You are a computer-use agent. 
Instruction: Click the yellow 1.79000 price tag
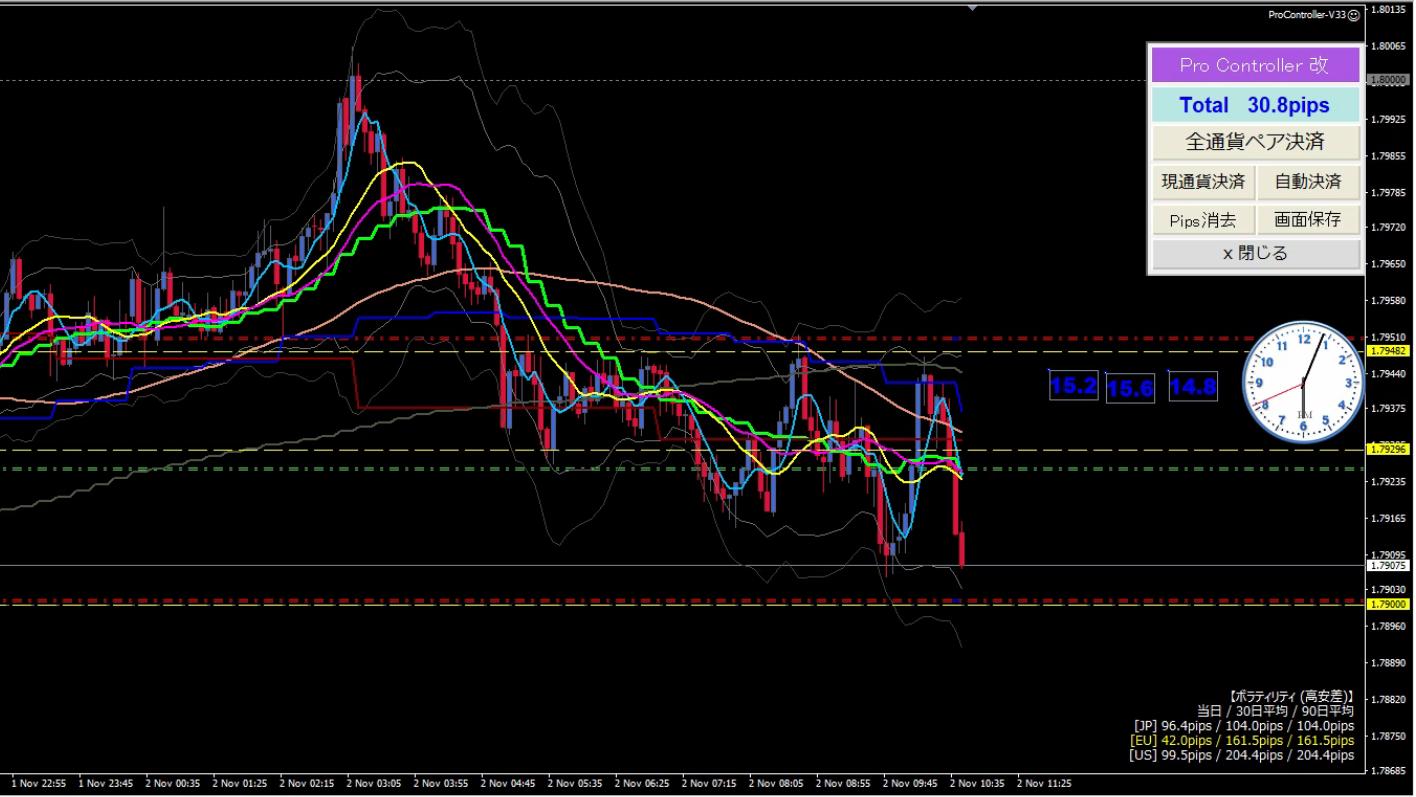tap(1389, 605)
